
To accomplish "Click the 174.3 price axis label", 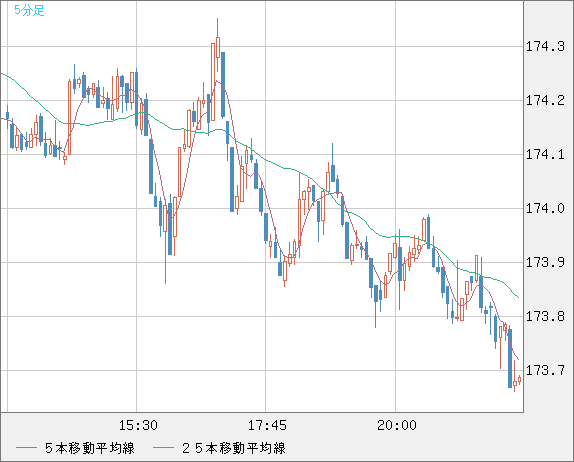I will [x=545, y=46].
